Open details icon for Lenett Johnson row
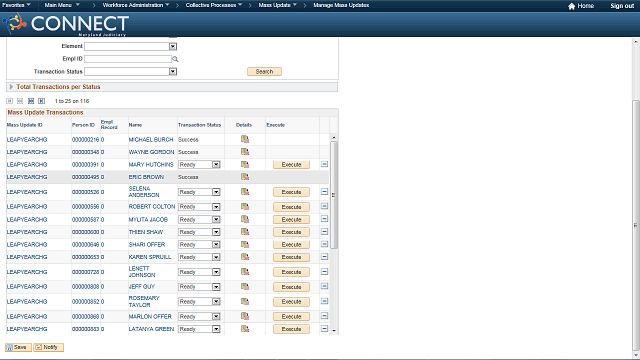 click(245, 272)
